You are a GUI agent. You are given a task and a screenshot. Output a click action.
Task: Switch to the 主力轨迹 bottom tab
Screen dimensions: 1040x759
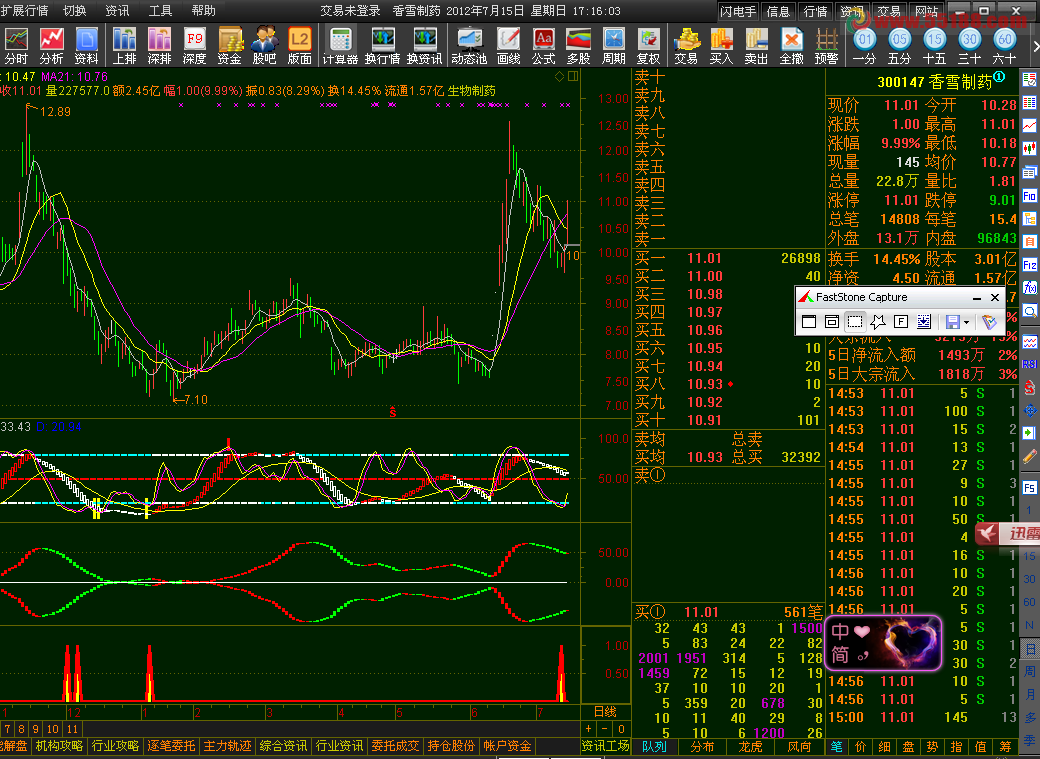(x=228, y=746)
